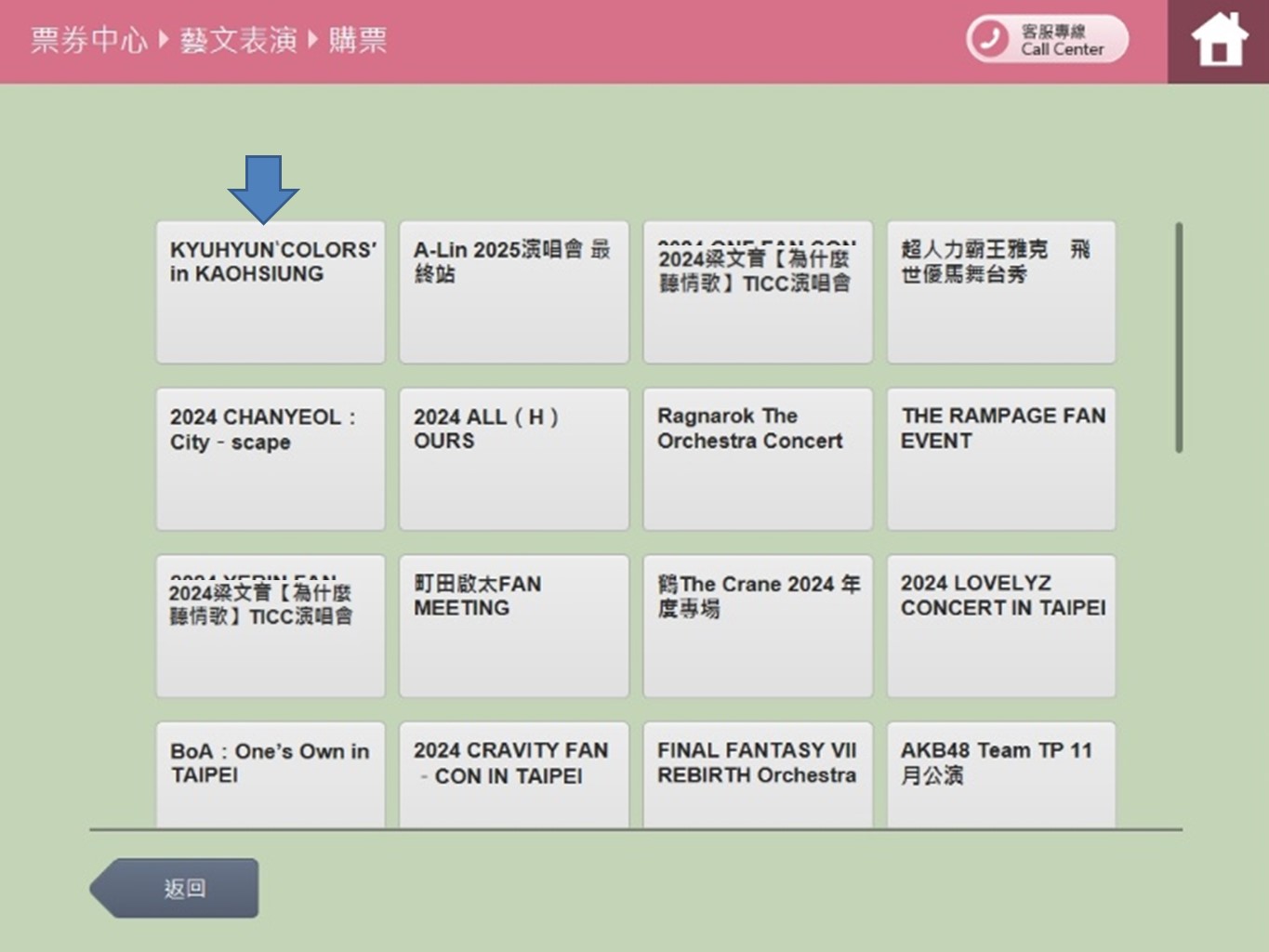Tap the 返回 back button
This screenshot has height=952, width=1269.
coord(175,888)
